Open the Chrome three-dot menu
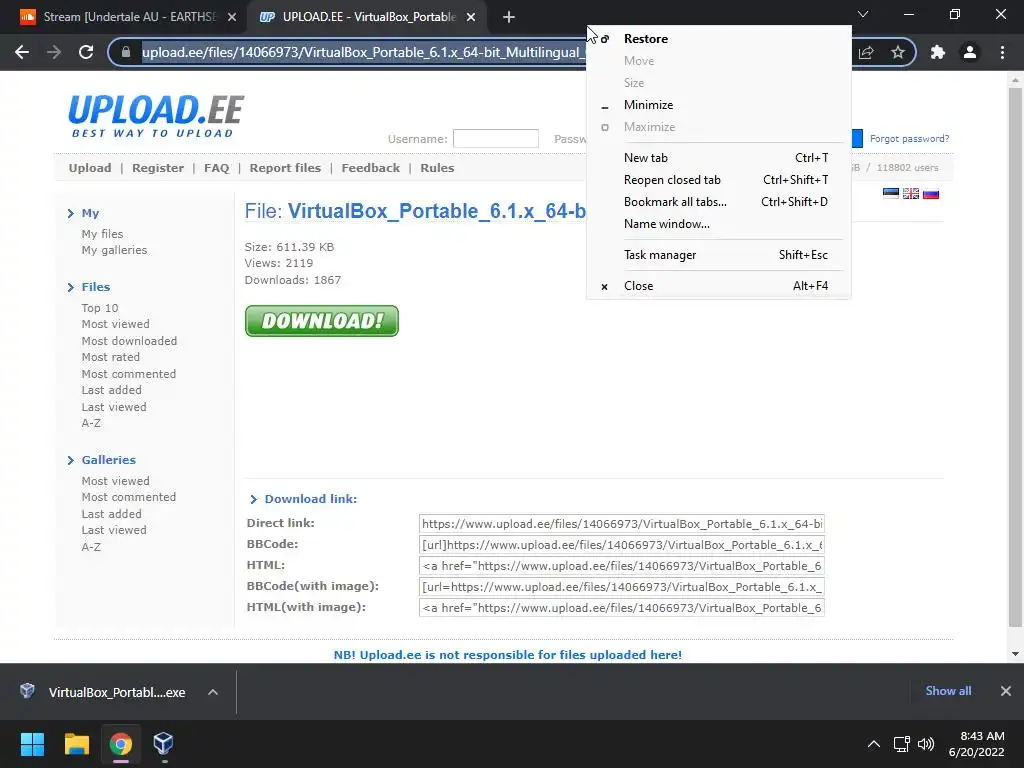This screenshot has width=1024, height=768. tap(1002, 52)
